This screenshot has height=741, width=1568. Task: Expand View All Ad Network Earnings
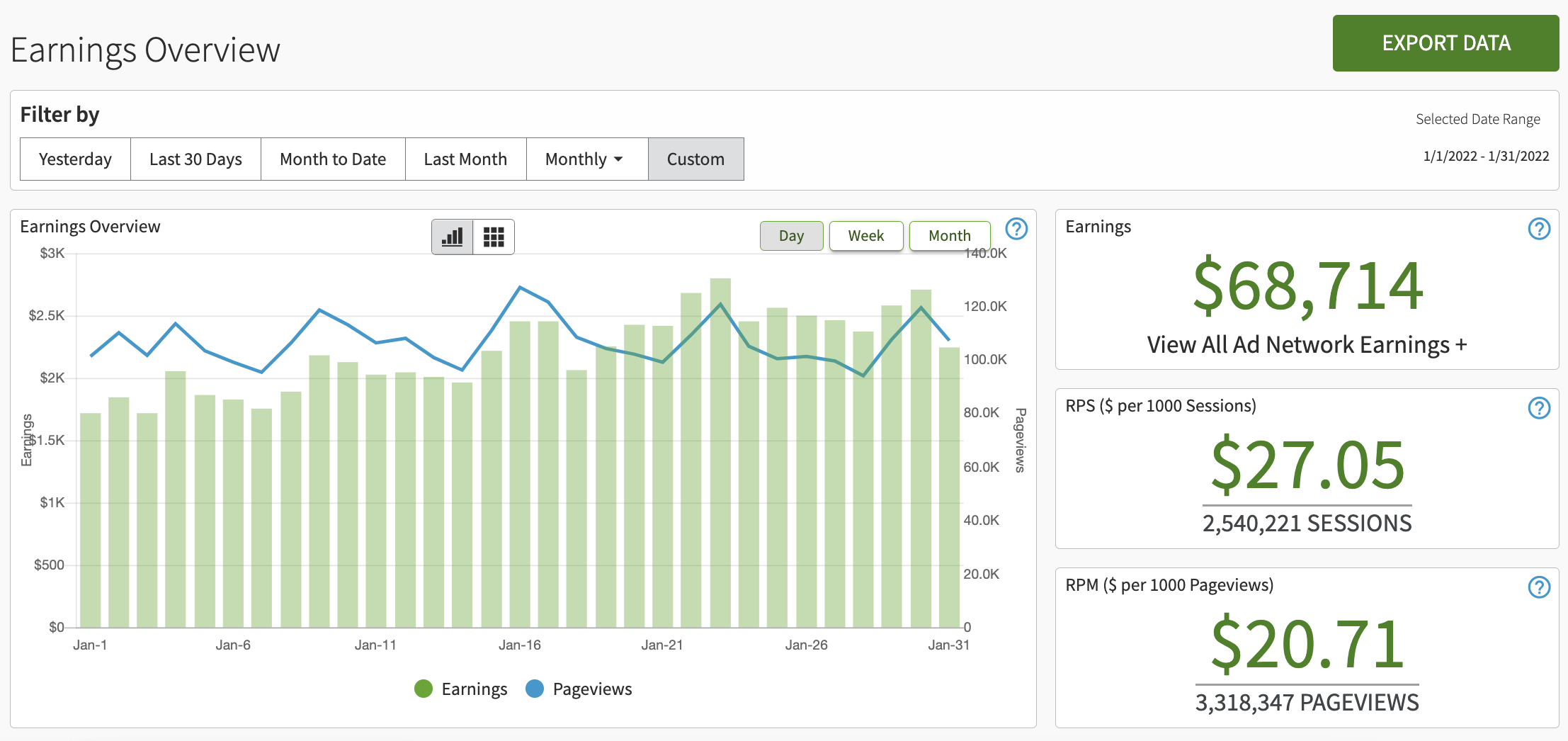click(x=1307, y=345)
